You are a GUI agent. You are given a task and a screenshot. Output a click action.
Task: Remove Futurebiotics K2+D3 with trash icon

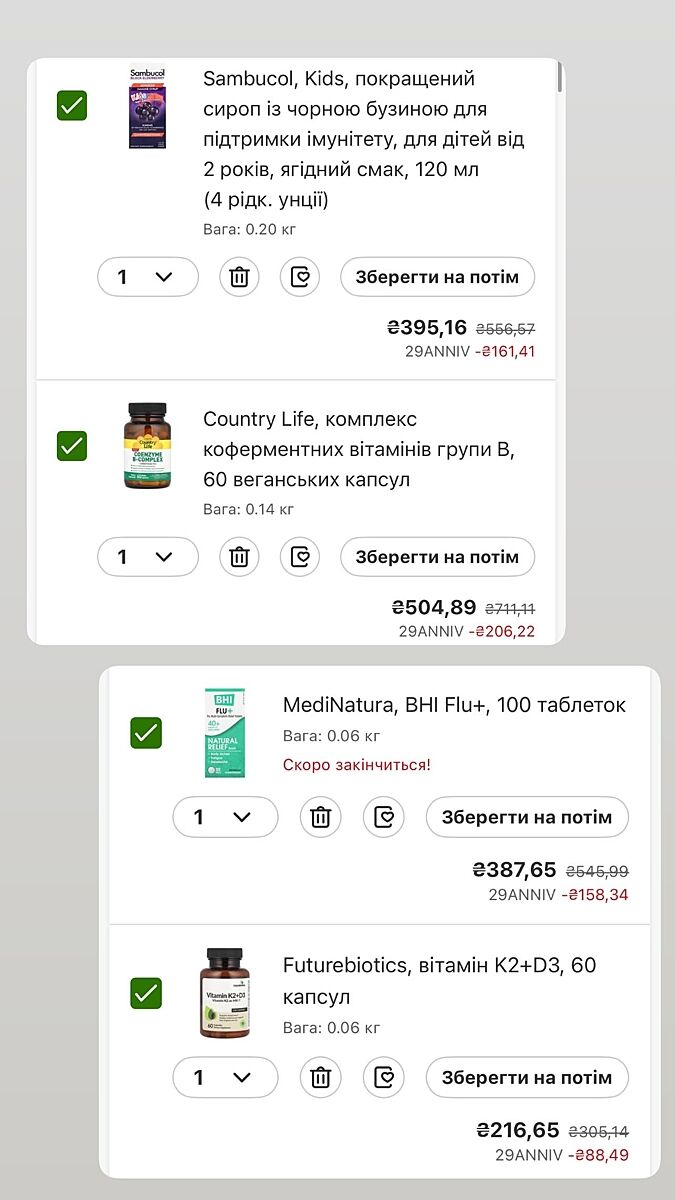tap(320, 1077)
